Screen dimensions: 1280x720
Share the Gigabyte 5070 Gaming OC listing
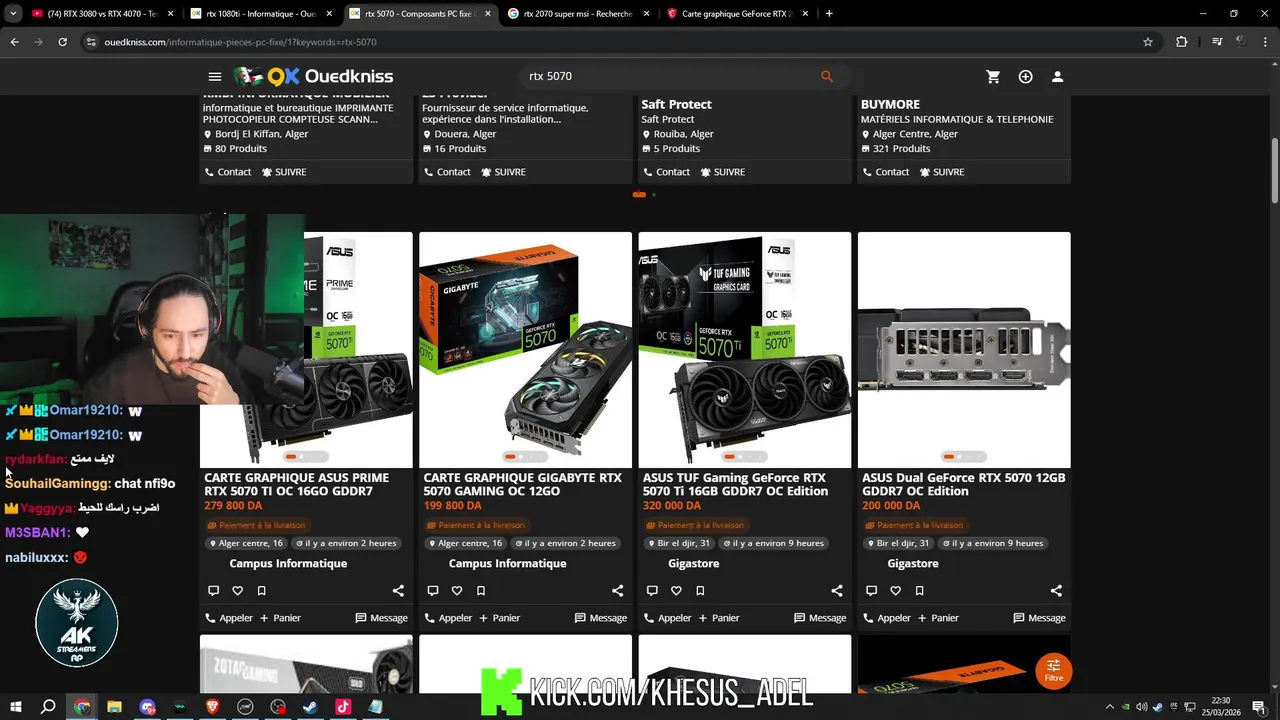(617, 591)
